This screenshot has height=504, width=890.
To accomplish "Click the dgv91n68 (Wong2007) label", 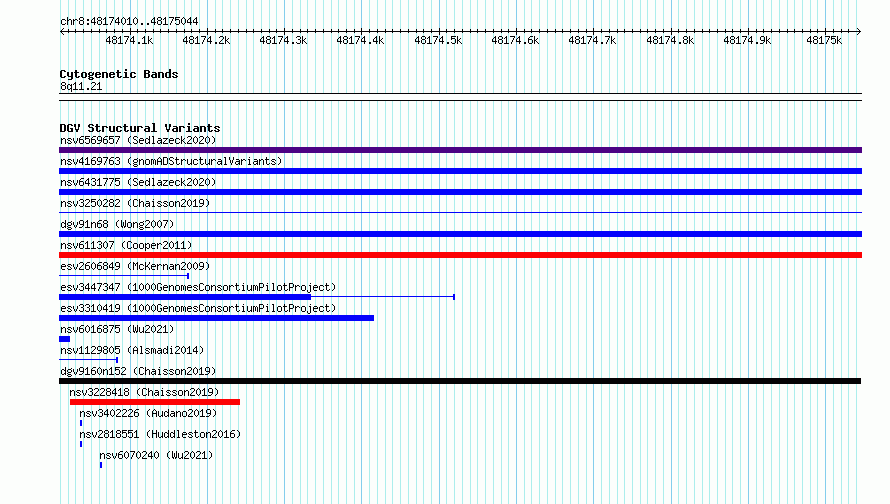I will pyautogui.click(x=117, y=224).
